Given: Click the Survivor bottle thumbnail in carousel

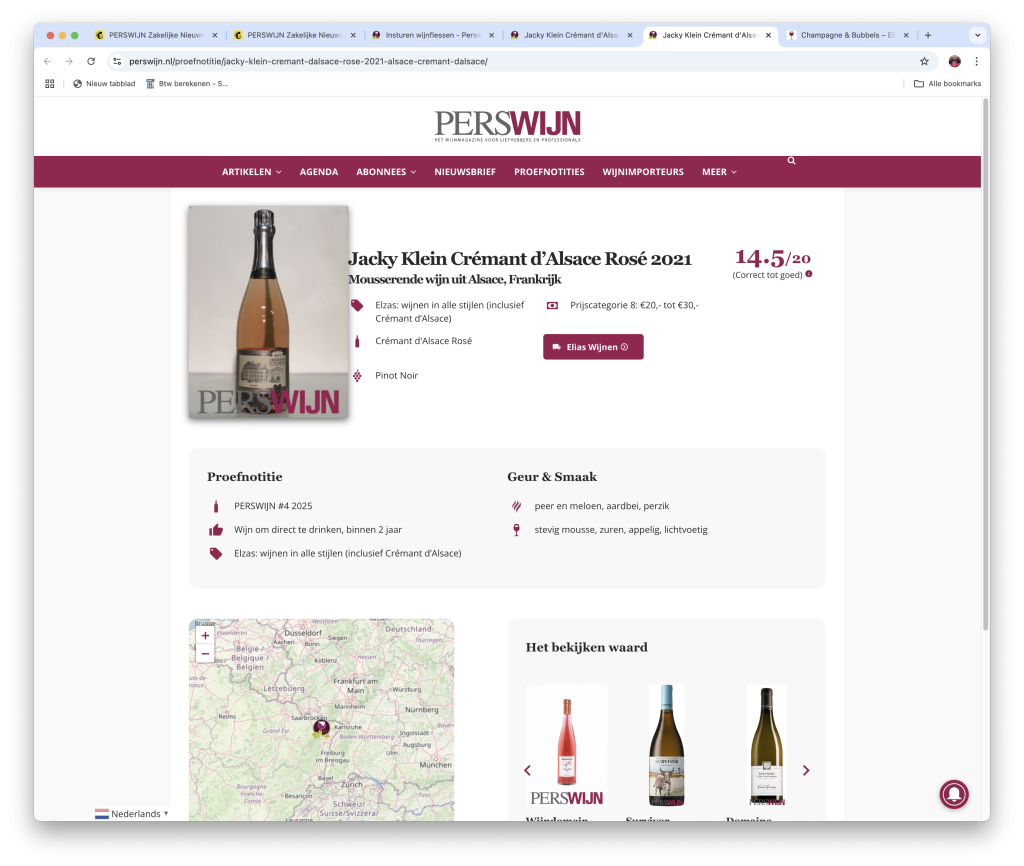Looking at the screenshot, I should click(x=666, y=745).
